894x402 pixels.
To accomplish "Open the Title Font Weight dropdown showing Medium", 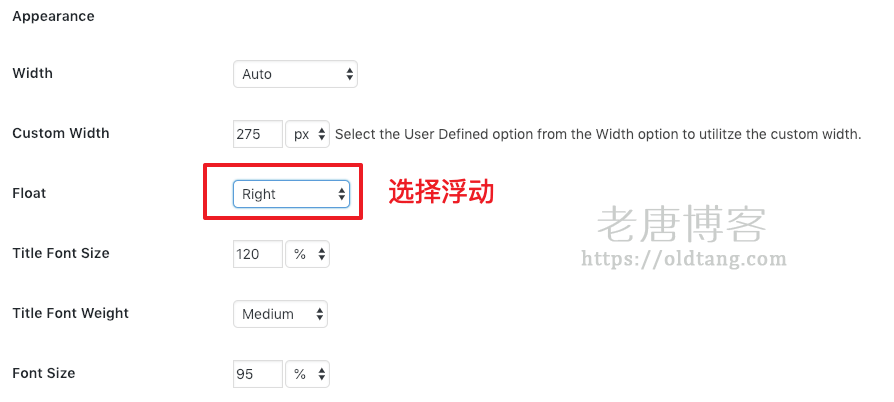I will point(280,314).
